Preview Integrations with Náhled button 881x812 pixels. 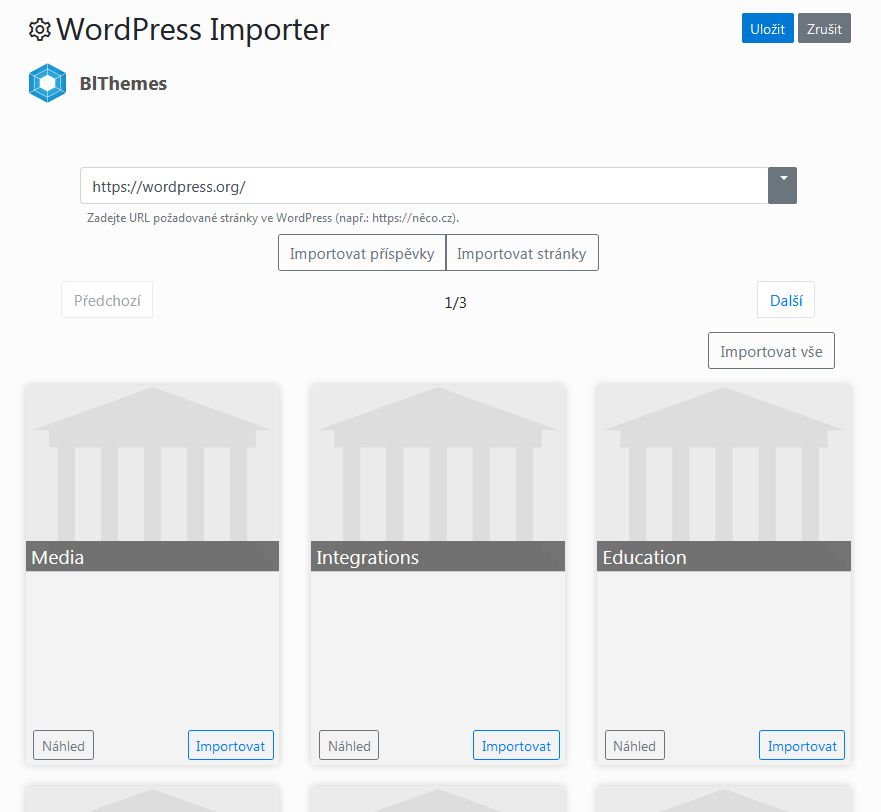(349, 745)
